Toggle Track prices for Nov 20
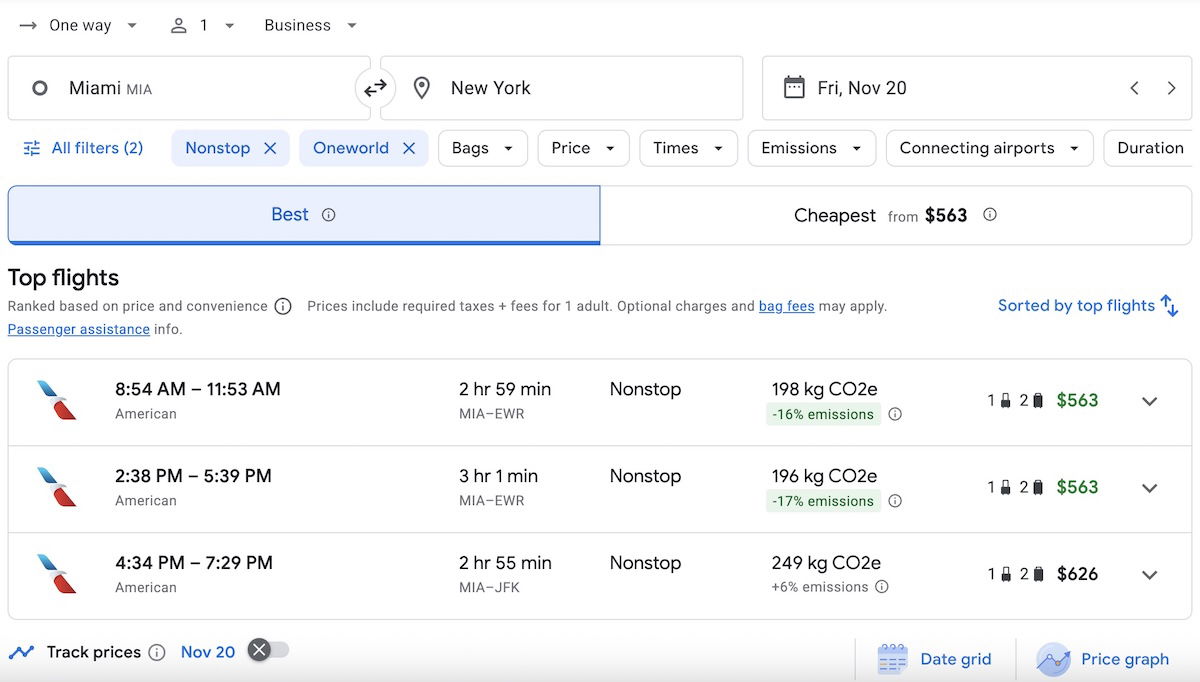This screenshot has width=1200, height=682. 268,651
